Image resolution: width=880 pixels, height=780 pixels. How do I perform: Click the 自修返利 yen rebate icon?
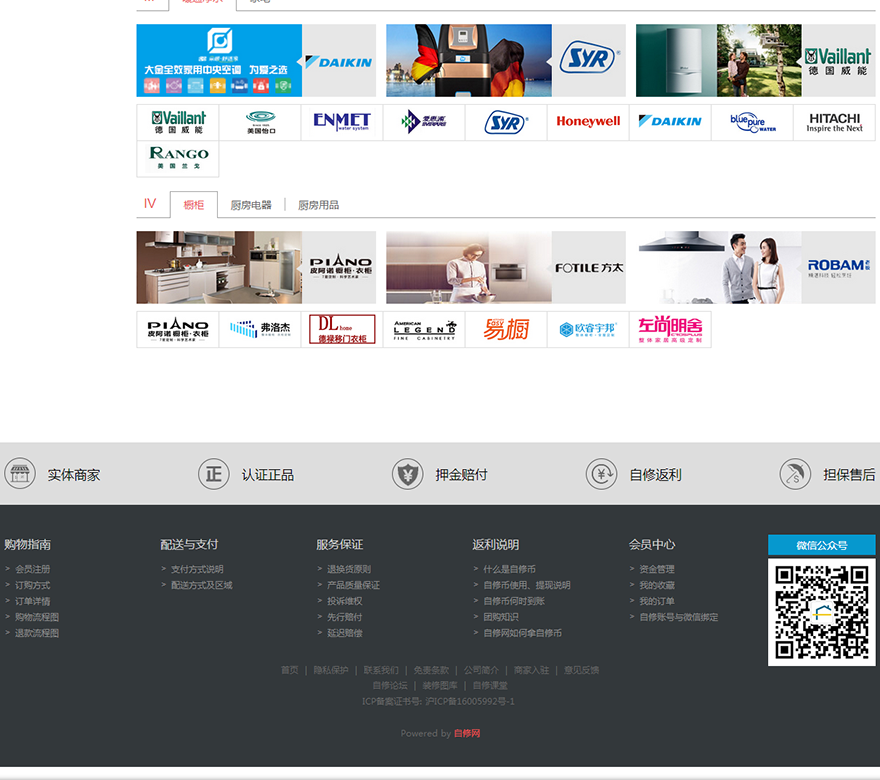(x=601, y=474)
